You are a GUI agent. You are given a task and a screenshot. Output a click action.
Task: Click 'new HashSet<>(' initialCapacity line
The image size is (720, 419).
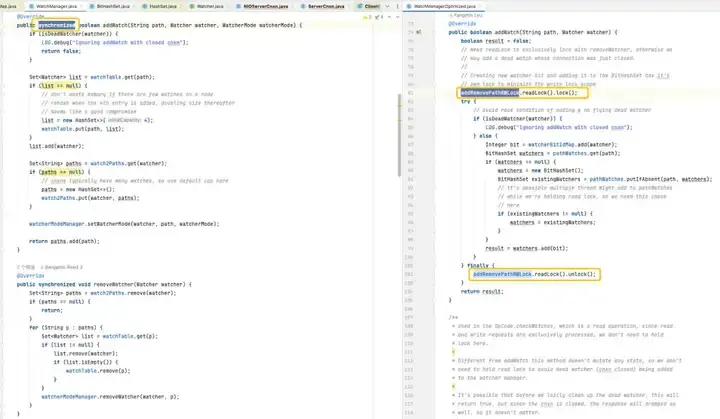97,120
